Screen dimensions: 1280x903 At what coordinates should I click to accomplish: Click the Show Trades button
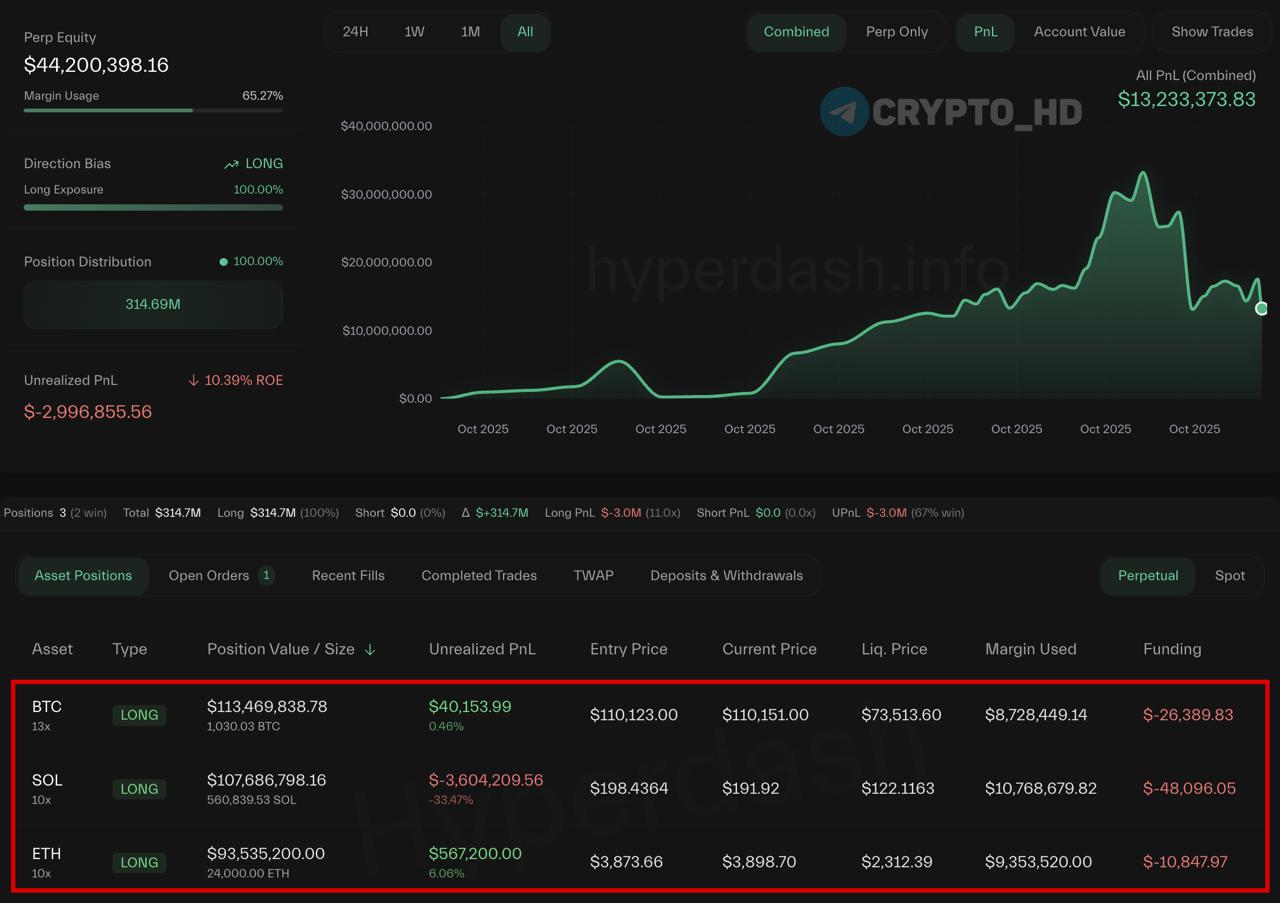(1211, 32)
